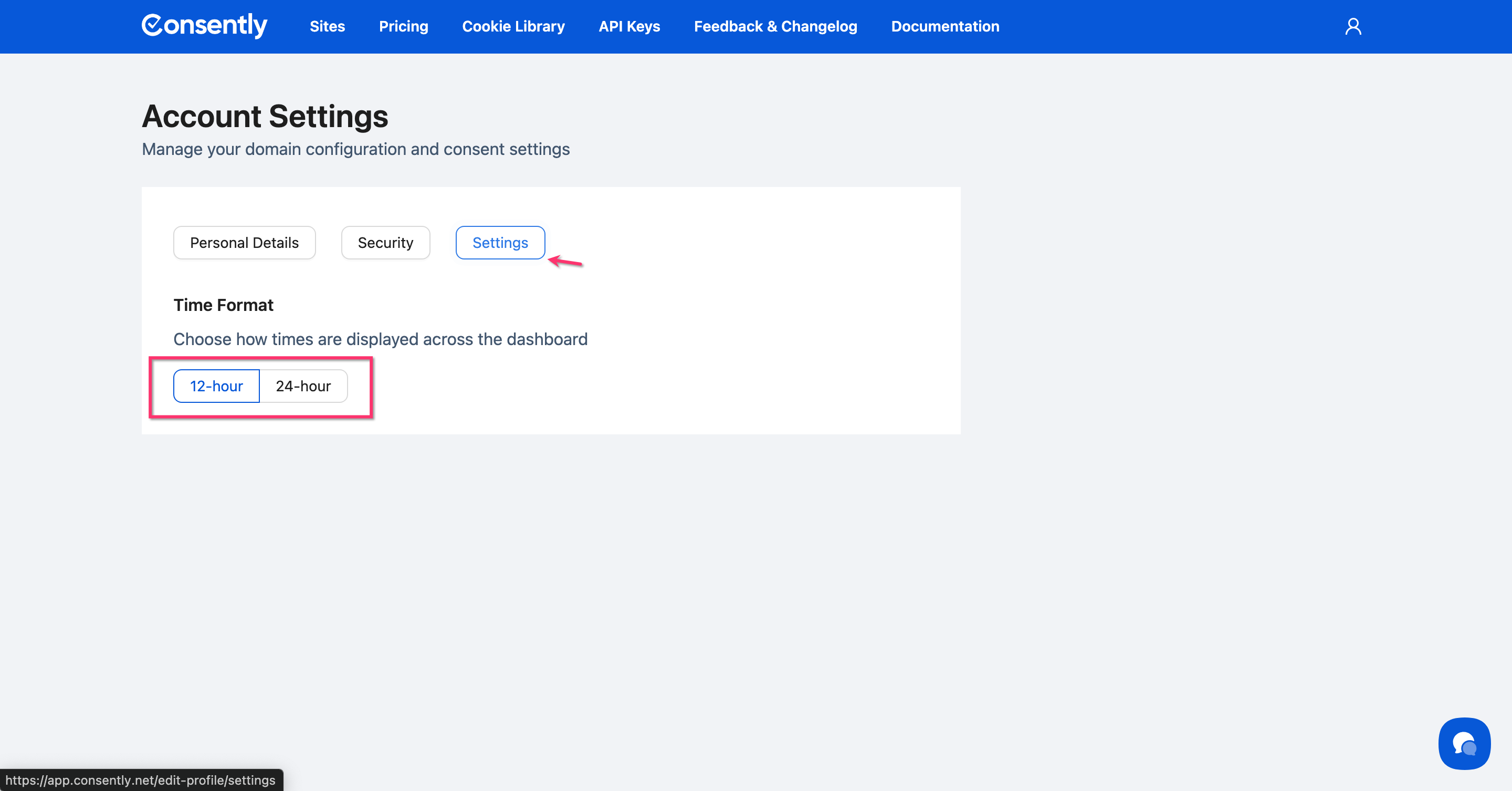
Task: Switch to the Security tab
Action: (x=385, y=243)
